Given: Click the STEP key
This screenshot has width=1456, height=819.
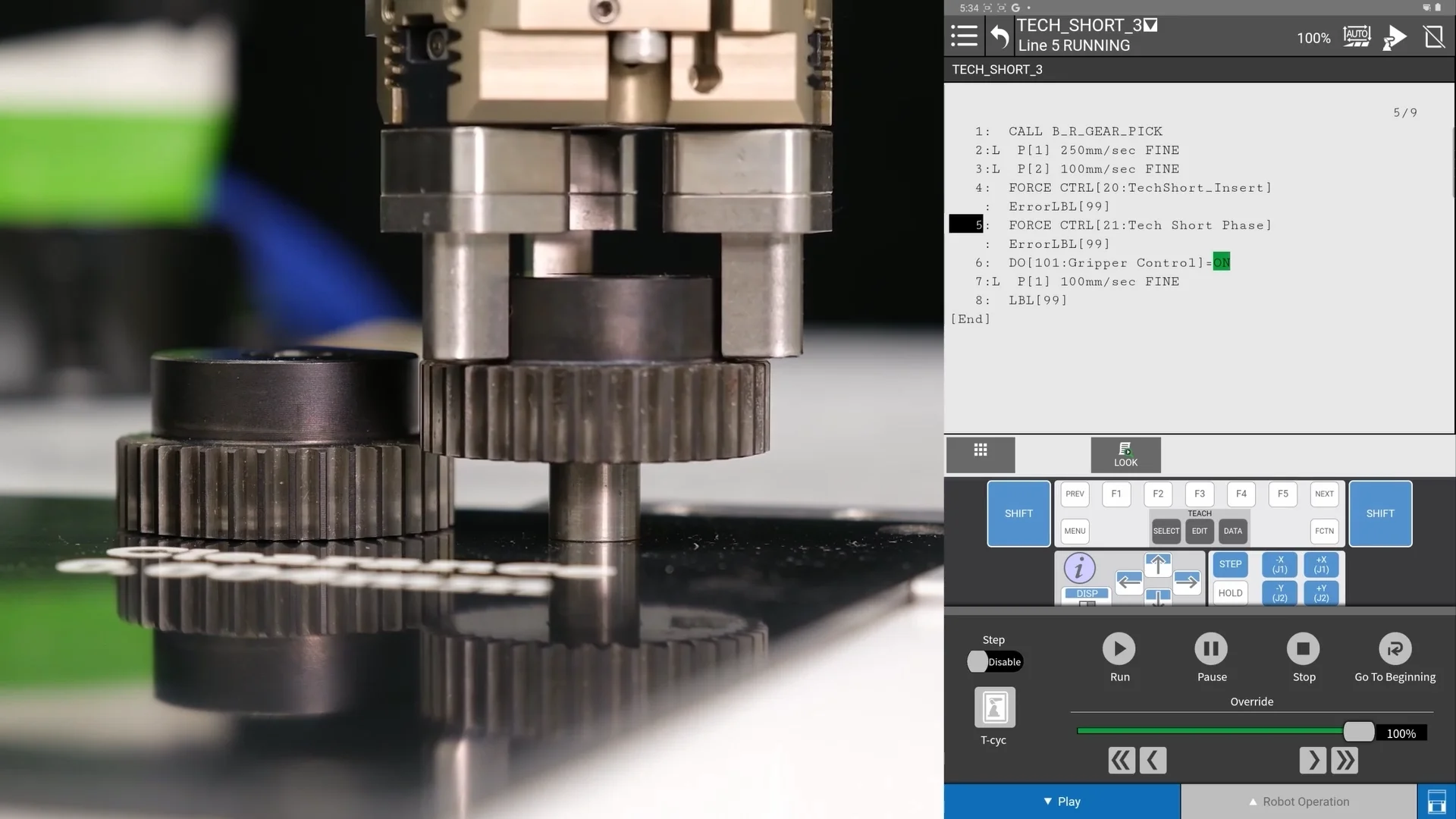Looking at the screenshot, I should pos(1230,564).
